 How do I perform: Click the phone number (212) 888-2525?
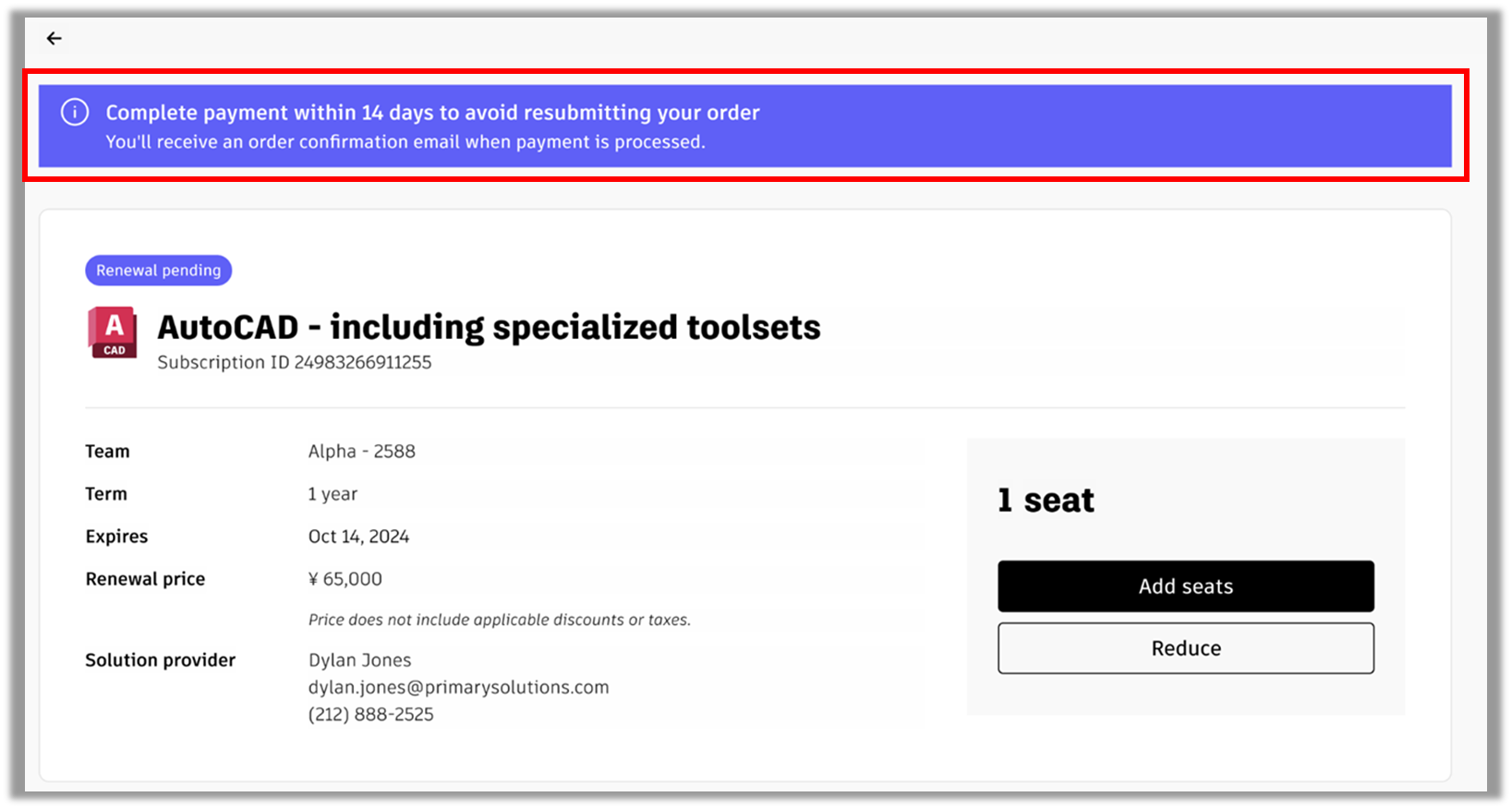click(x=370, y=714)
